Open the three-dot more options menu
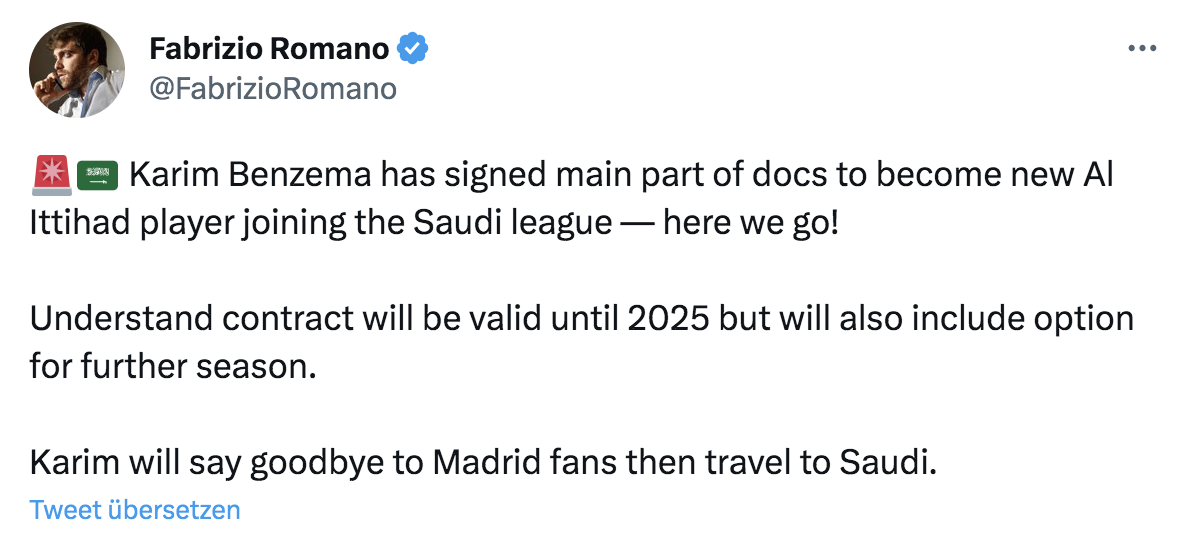 [1141, 49]
